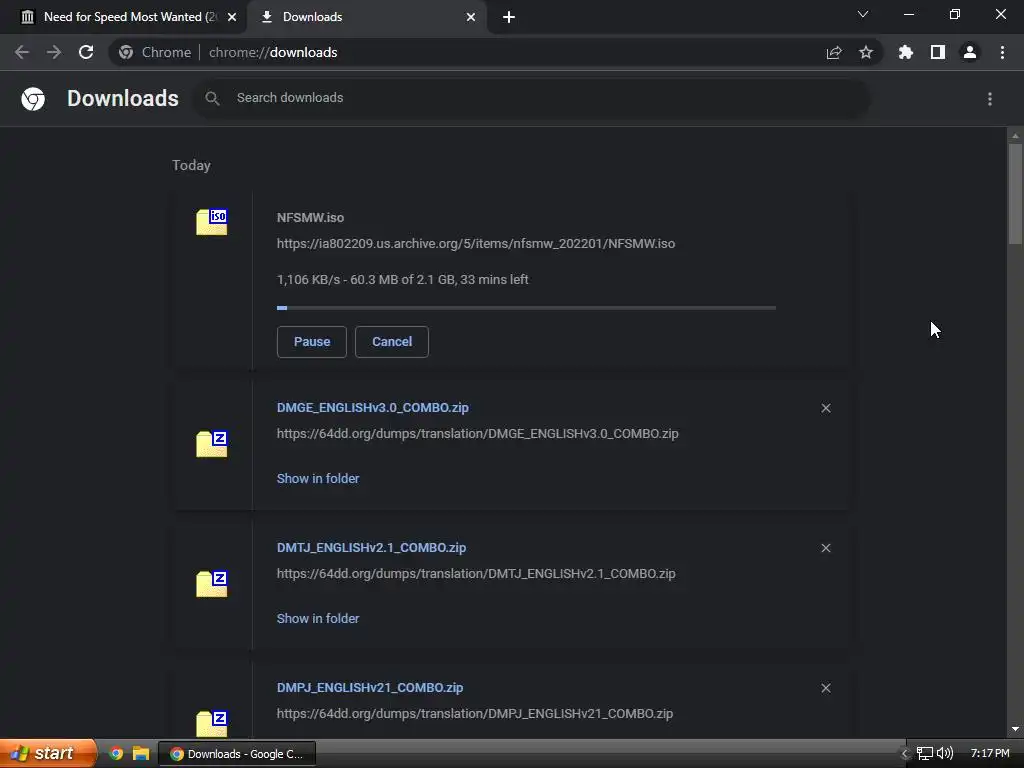Click Downloads - Google Chrome taskbar button
Viewport: 1024px width, 768px height.
(237, 754)
